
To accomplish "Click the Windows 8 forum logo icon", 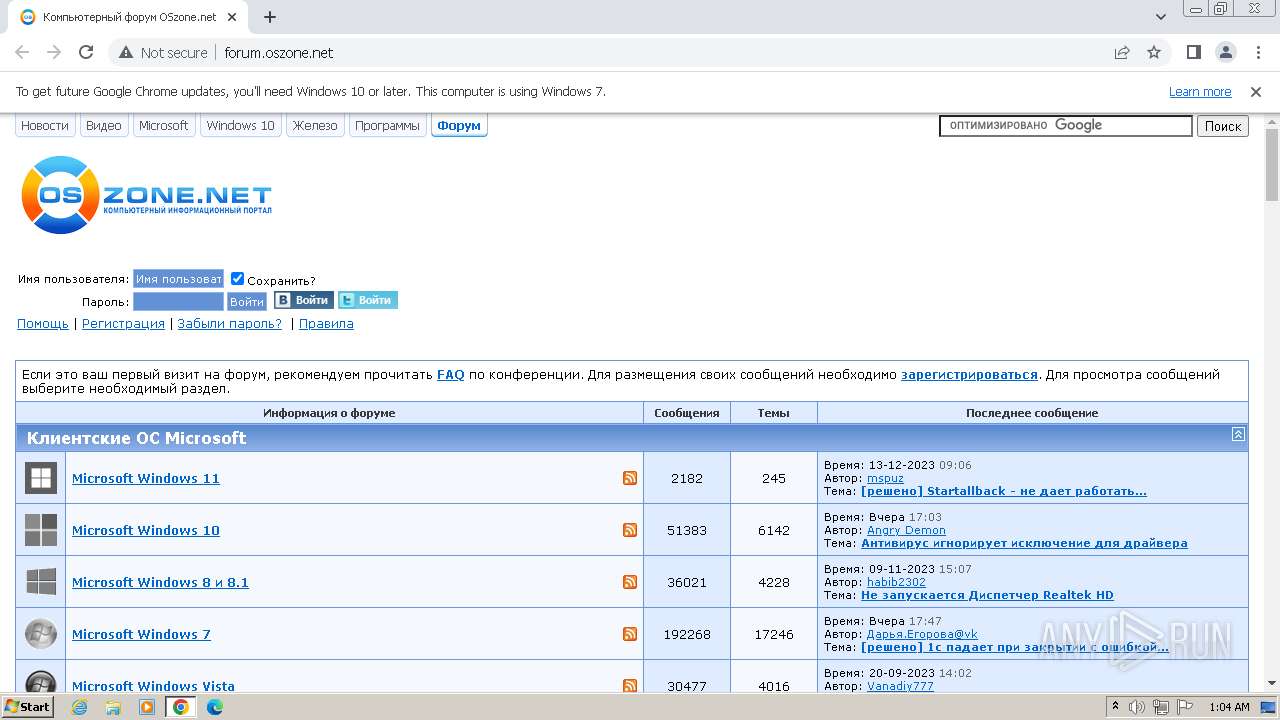I will [41, 582].
